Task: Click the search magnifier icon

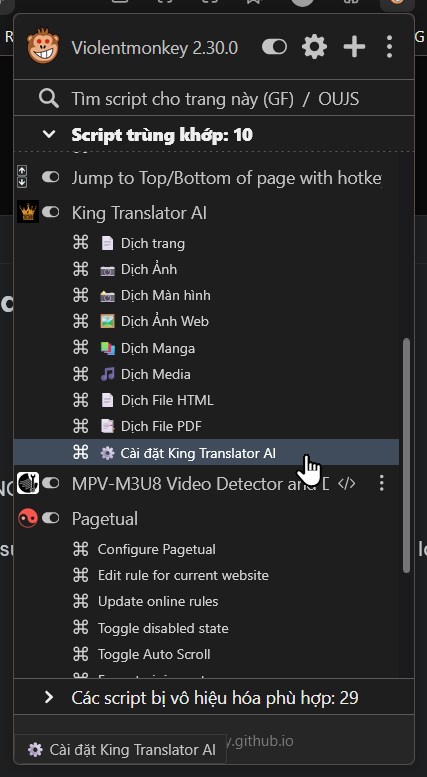Action: (49, 99)
